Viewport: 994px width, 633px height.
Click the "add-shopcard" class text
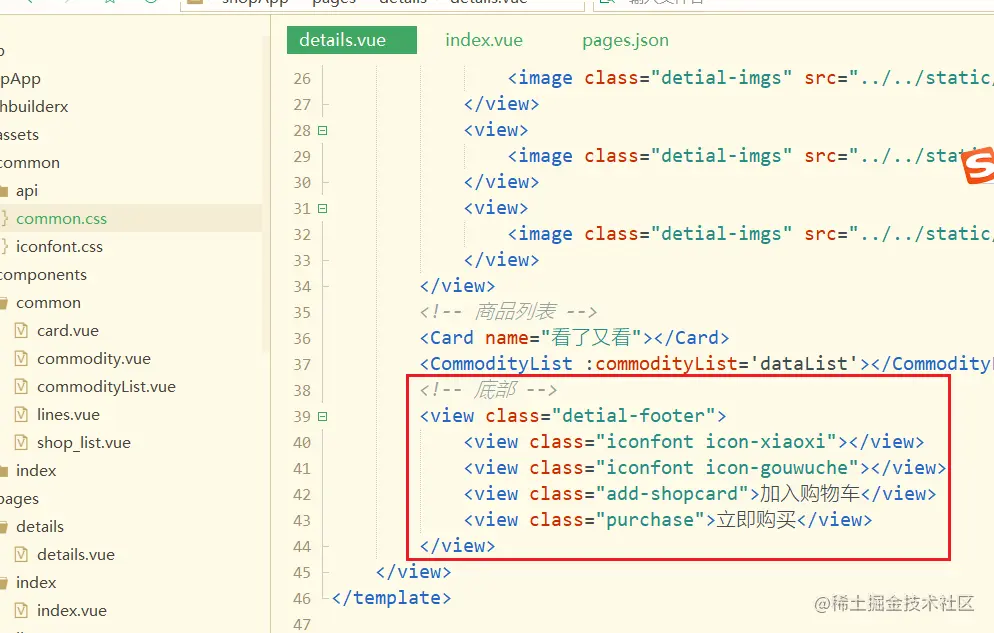[x=672, y=494]
